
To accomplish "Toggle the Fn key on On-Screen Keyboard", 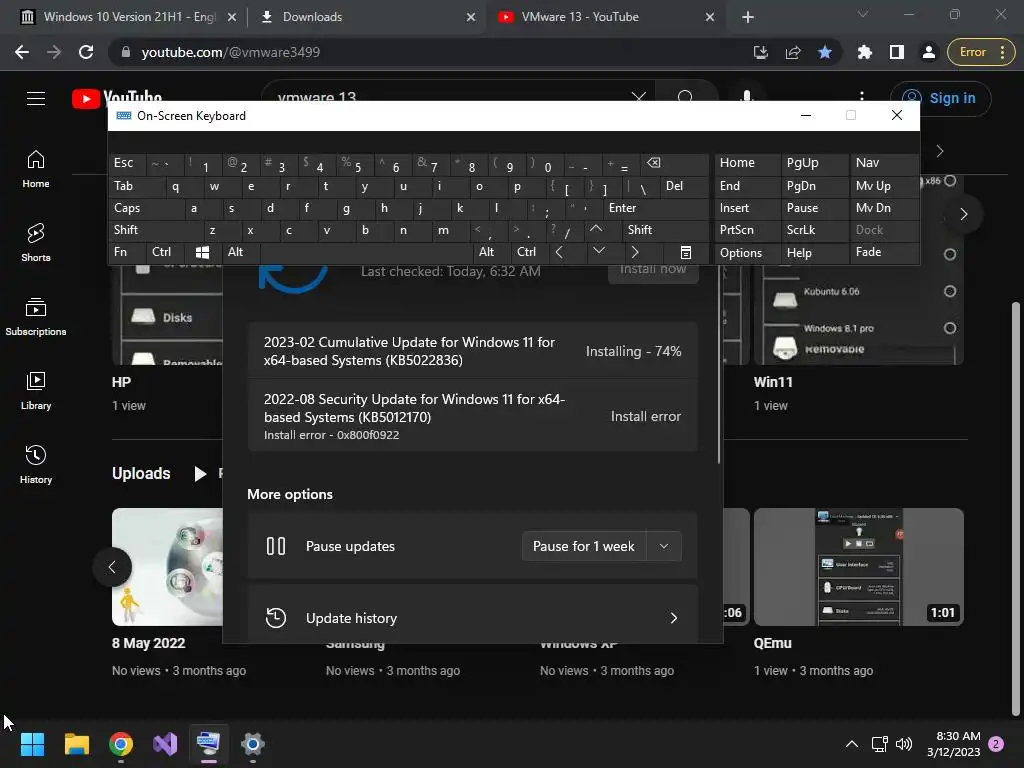I will (x=127, y=253).
